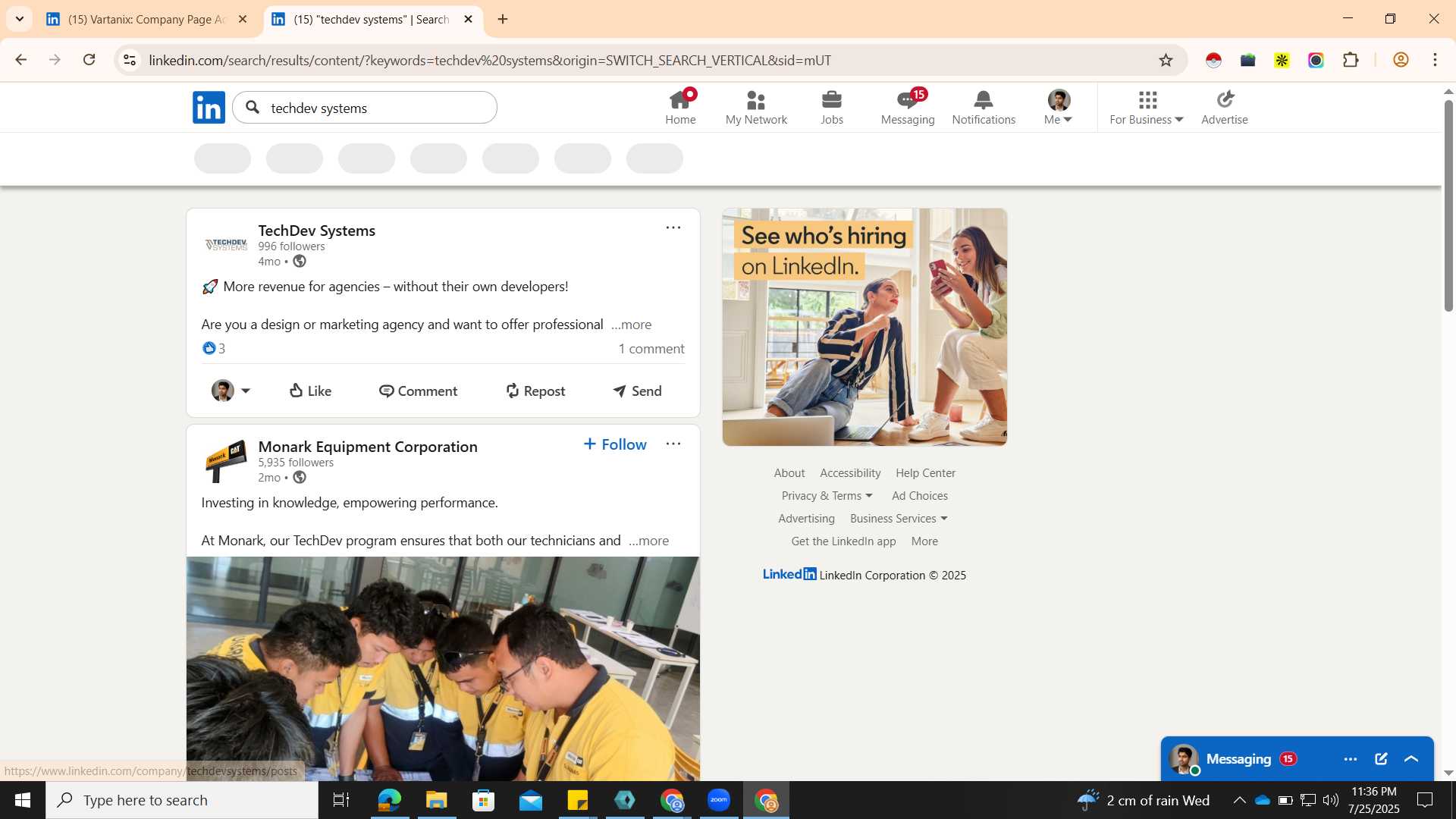Open Messaging from the top nav

[908, 107]
